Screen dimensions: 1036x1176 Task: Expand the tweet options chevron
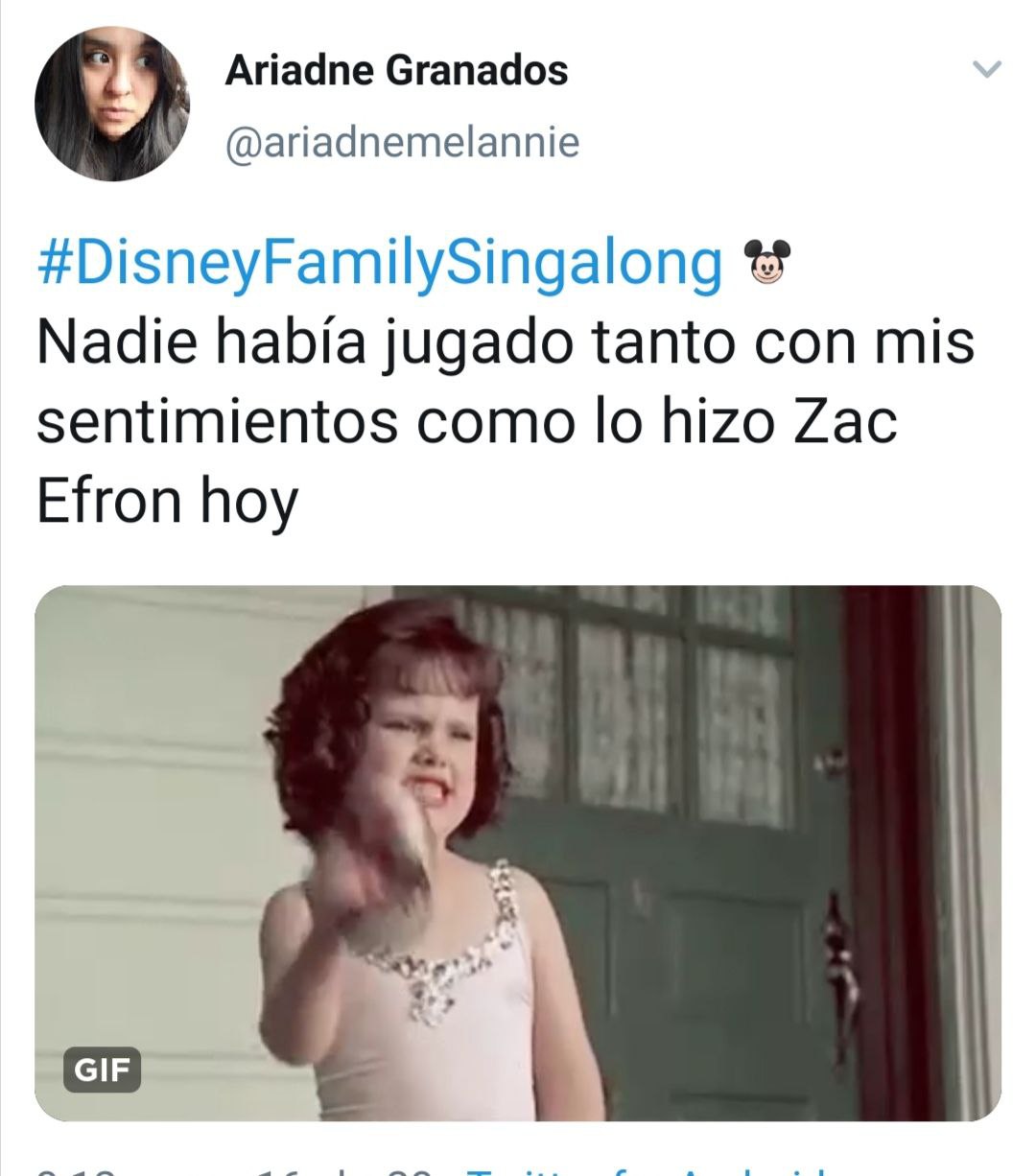tap(987, 69)
